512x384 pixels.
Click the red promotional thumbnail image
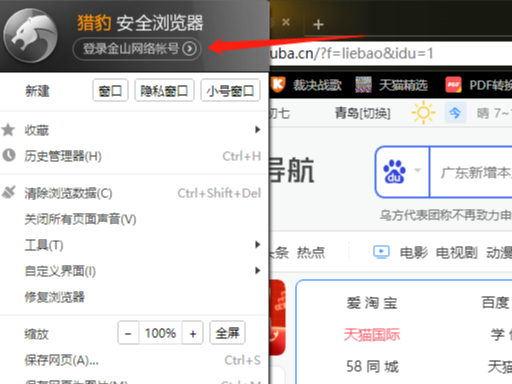coord(277,318)
